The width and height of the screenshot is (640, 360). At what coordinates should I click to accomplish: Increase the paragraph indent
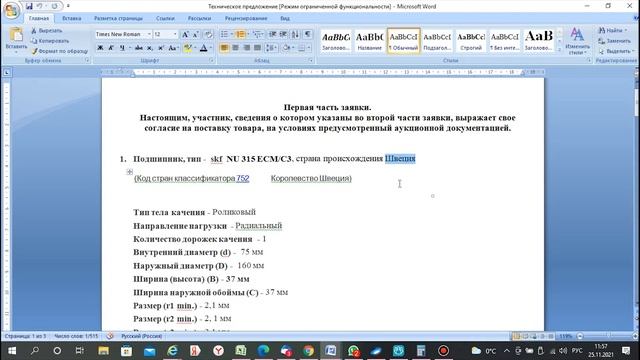pos(283,35)
